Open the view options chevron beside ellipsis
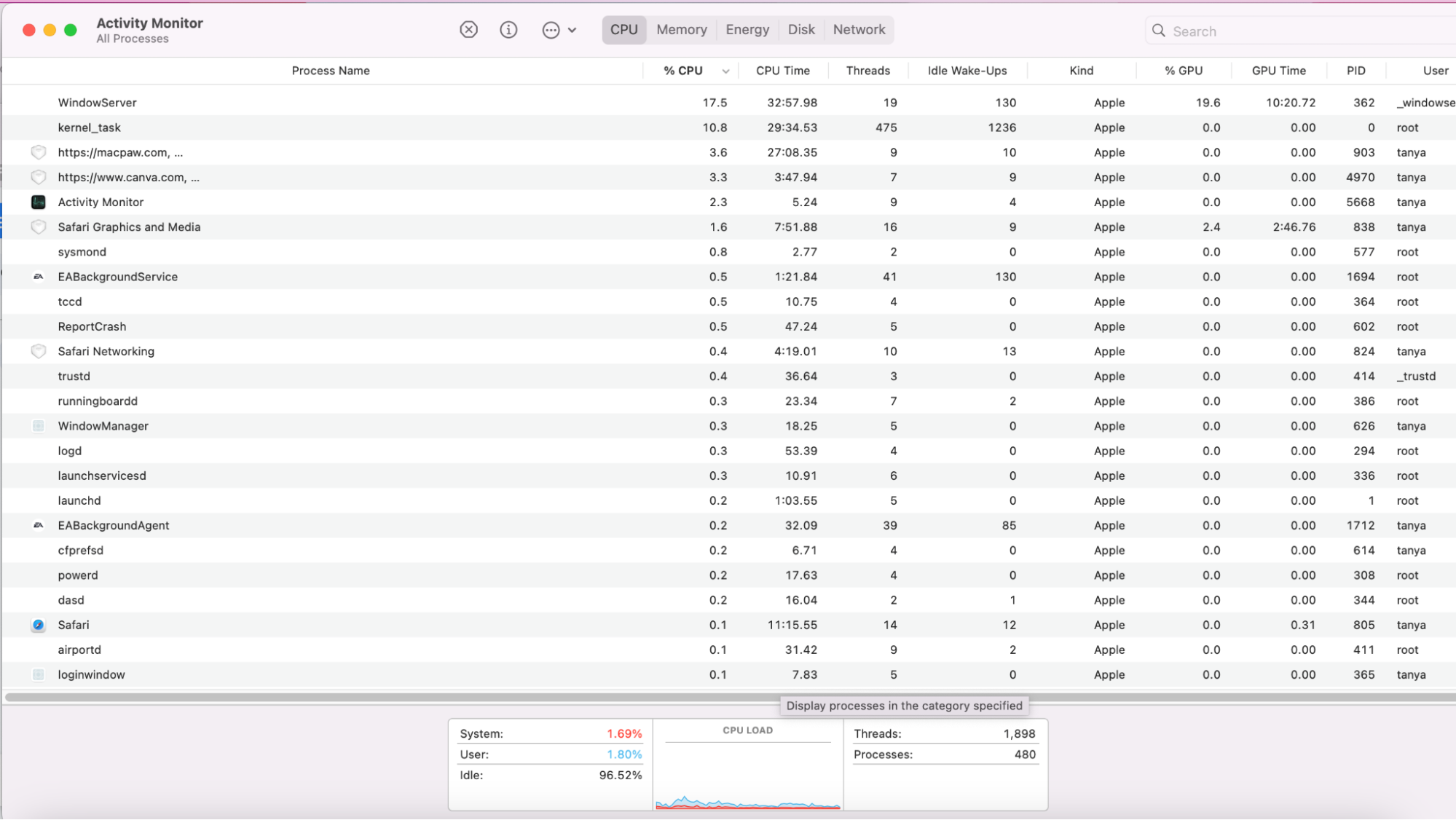This screenshot has width=1456, height=820. click(x=574, y=30)
